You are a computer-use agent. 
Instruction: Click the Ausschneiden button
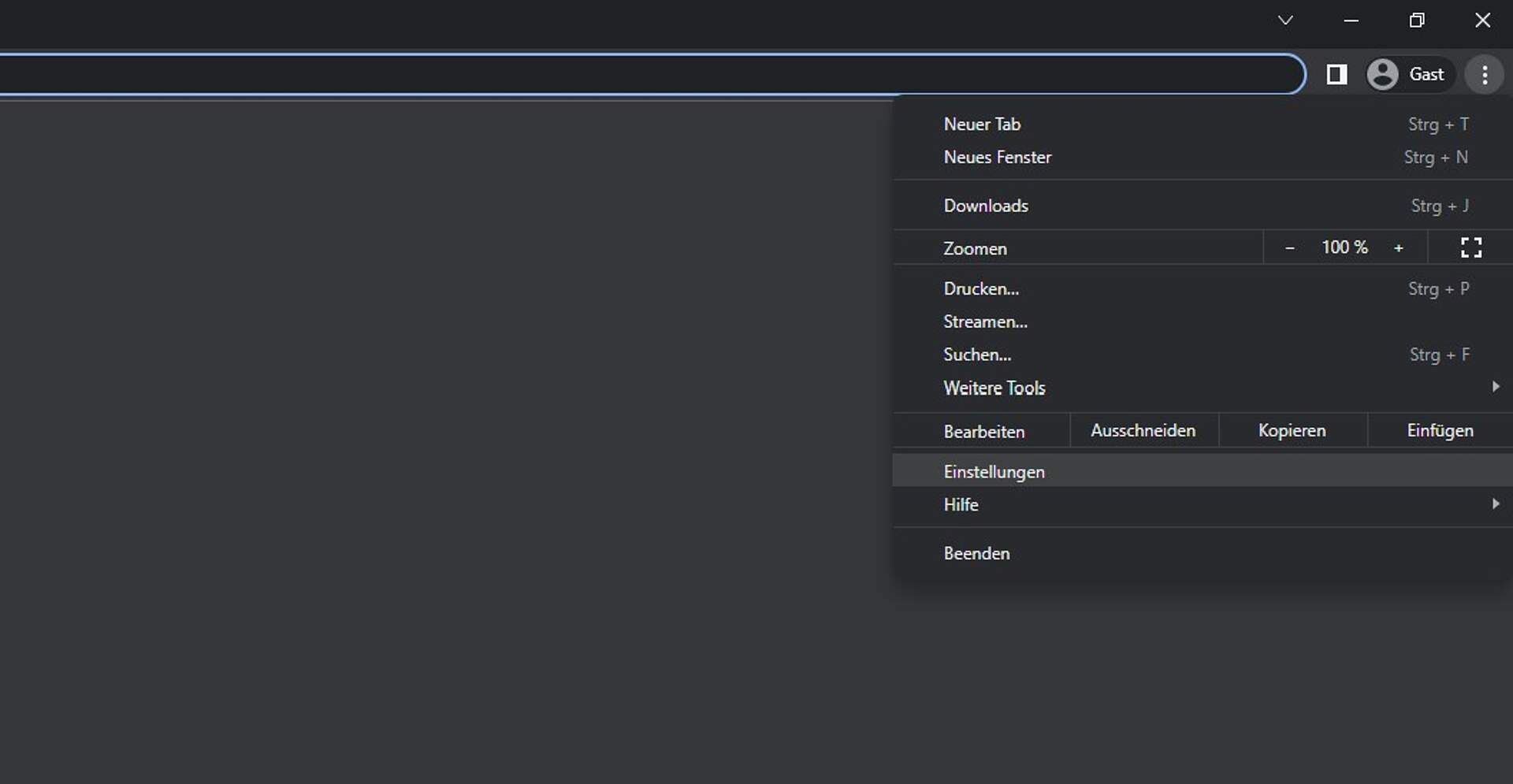(1143, 431)
